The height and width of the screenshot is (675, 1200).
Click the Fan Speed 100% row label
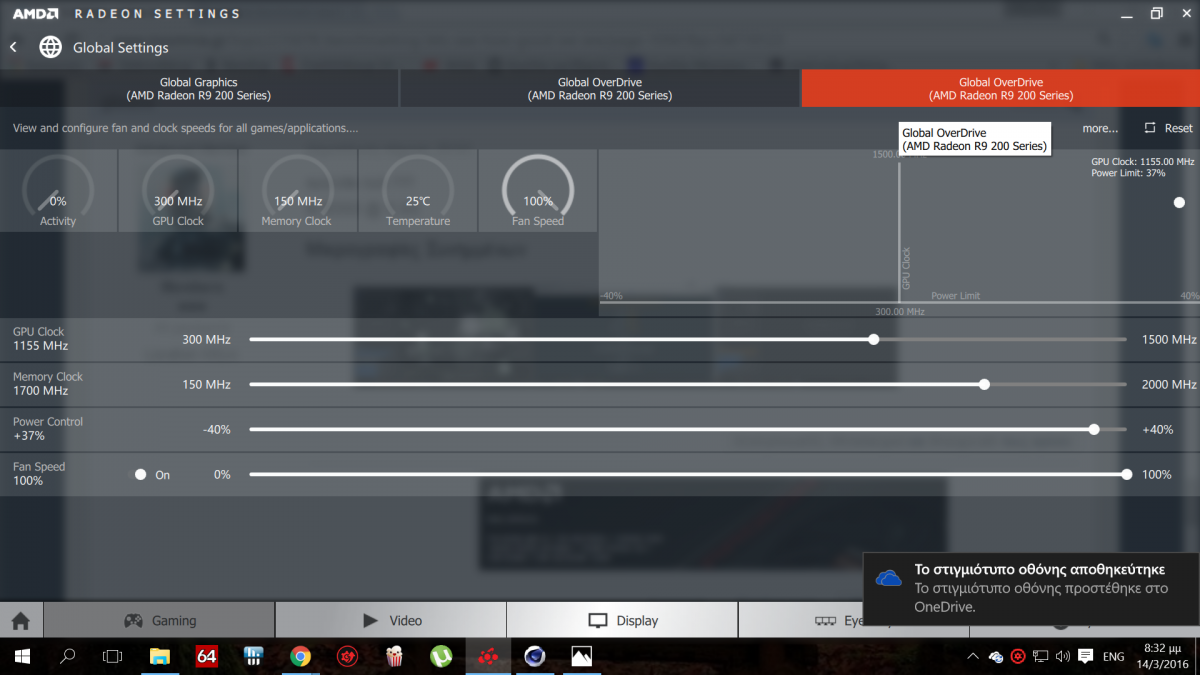coord(39,474)
